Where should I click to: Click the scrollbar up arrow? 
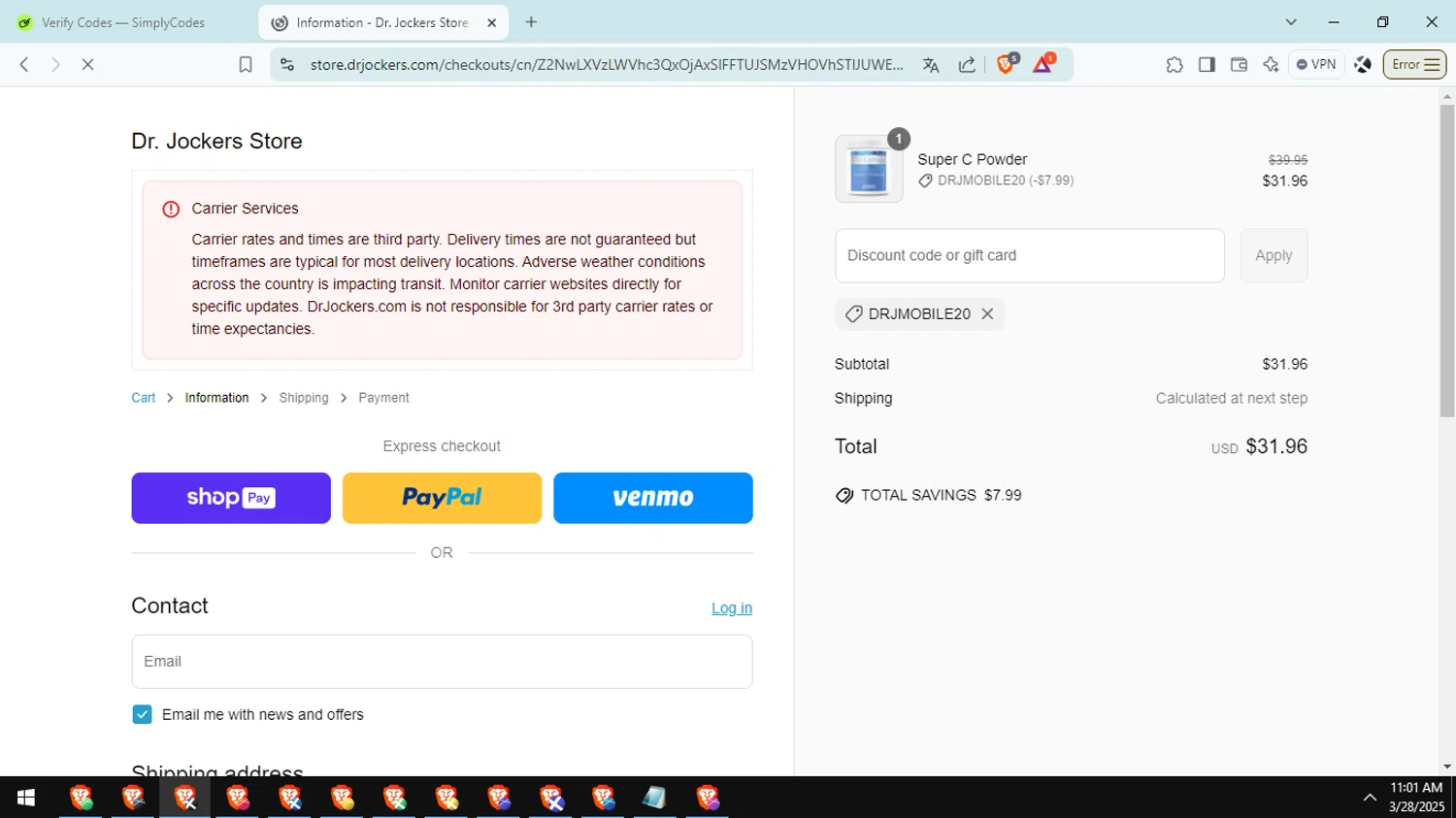pos(1447,95)
